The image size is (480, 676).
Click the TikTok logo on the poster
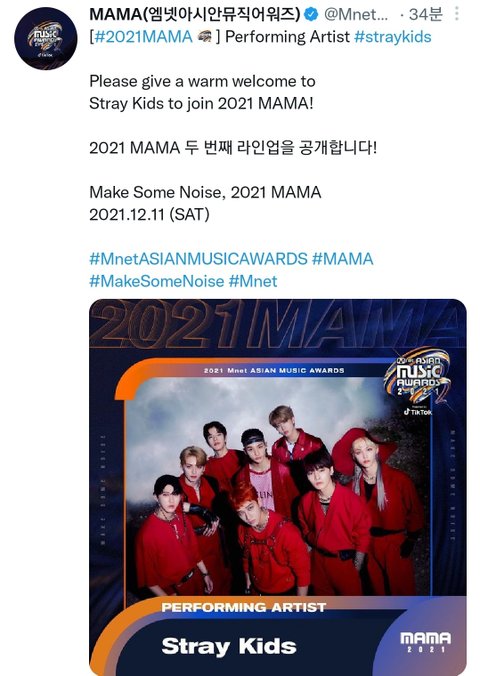pos(418,412)
